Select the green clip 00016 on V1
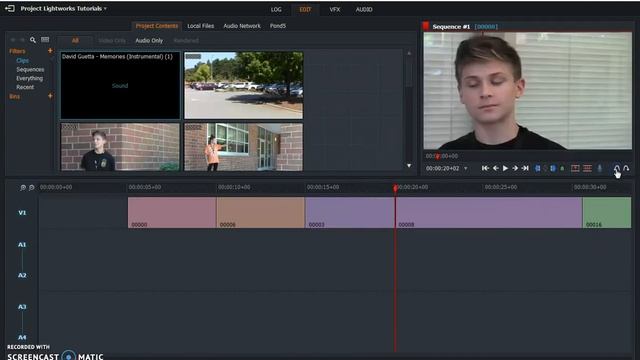The height and width of the screenshot is (360, 640). point(607,213)
